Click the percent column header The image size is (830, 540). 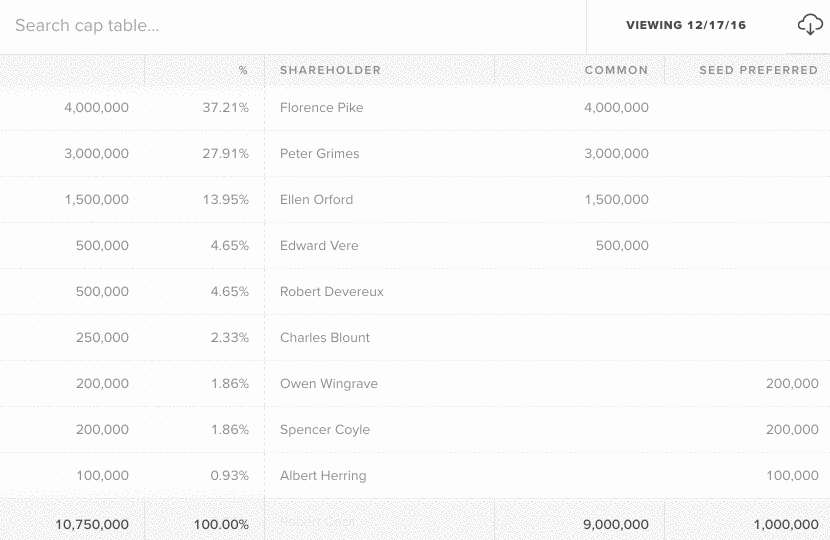(243, 70)
